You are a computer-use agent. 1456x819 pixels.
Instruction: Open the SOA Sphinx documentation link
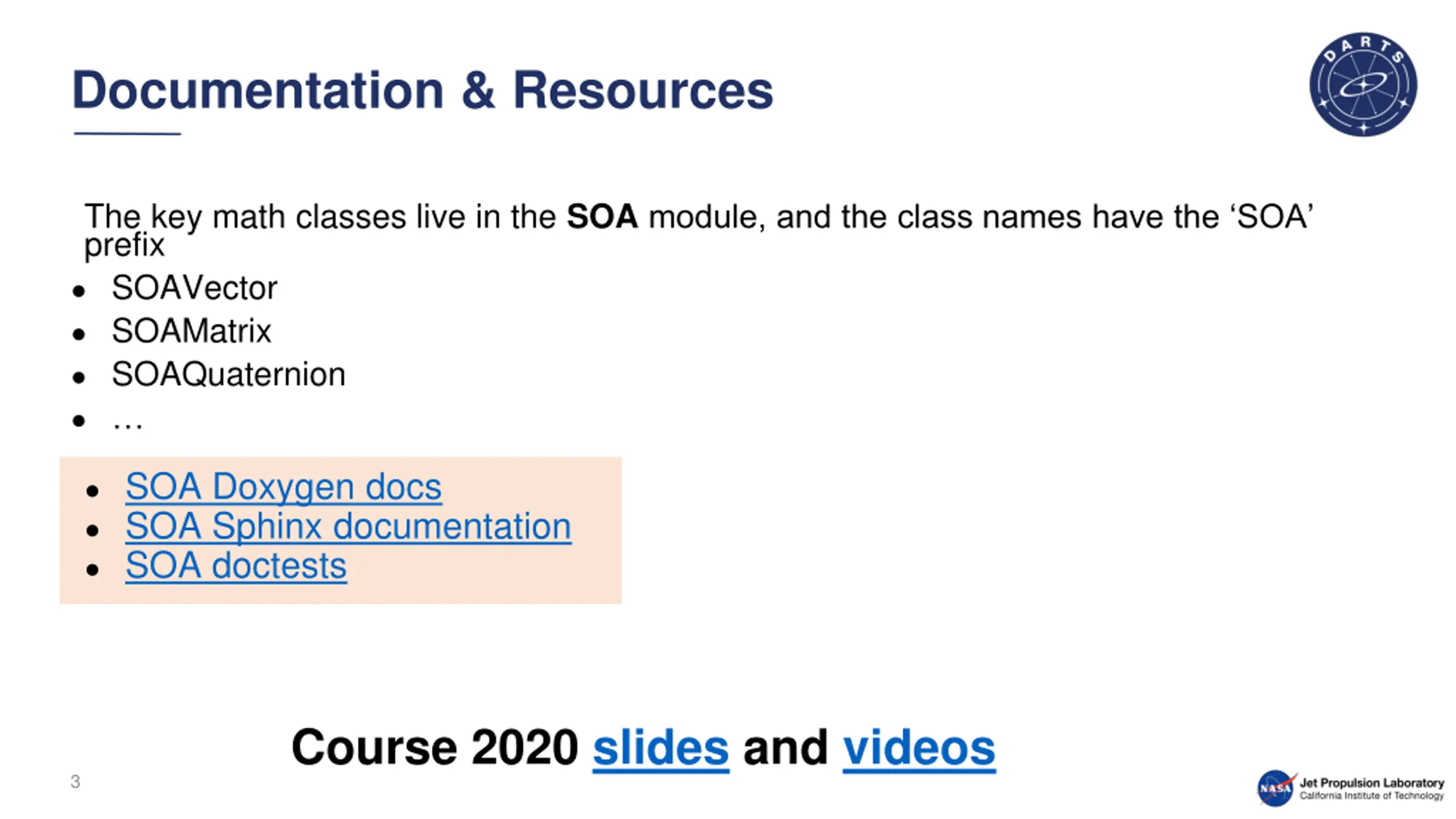coord(348,526)
